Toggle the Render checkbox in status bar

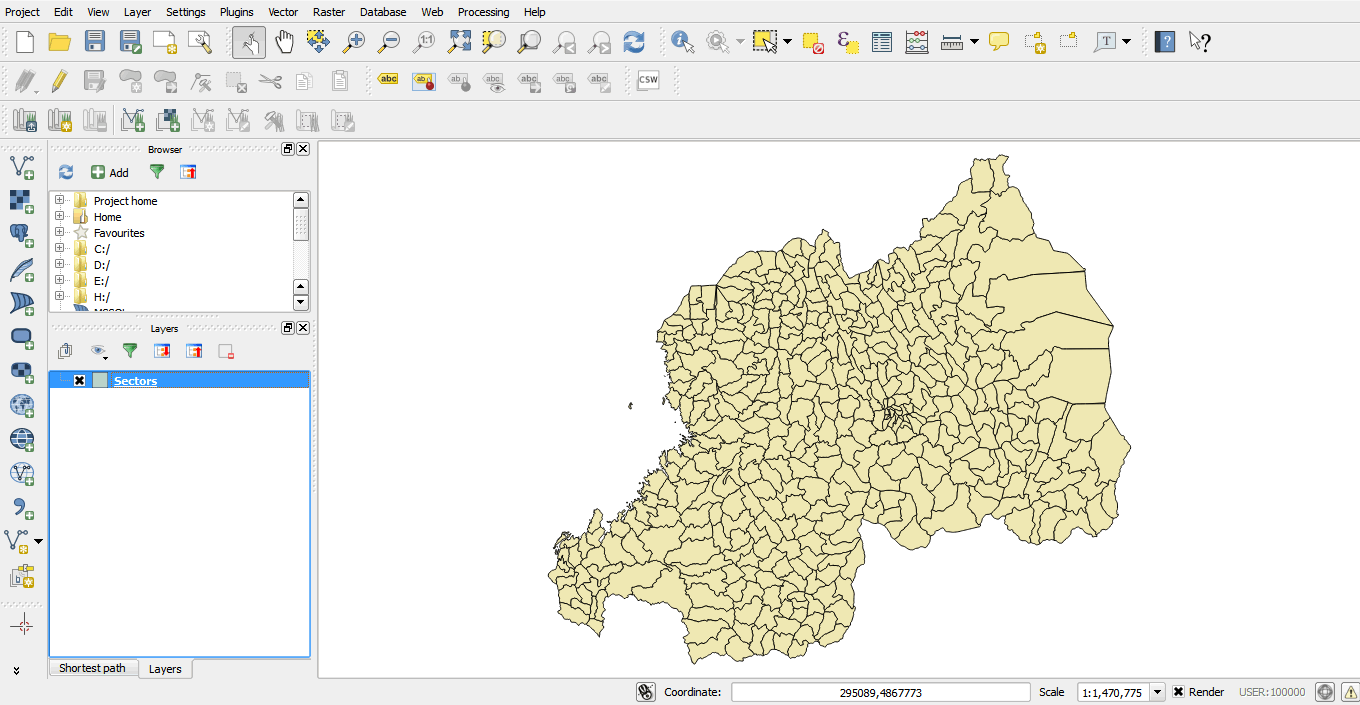(1179, 692)
